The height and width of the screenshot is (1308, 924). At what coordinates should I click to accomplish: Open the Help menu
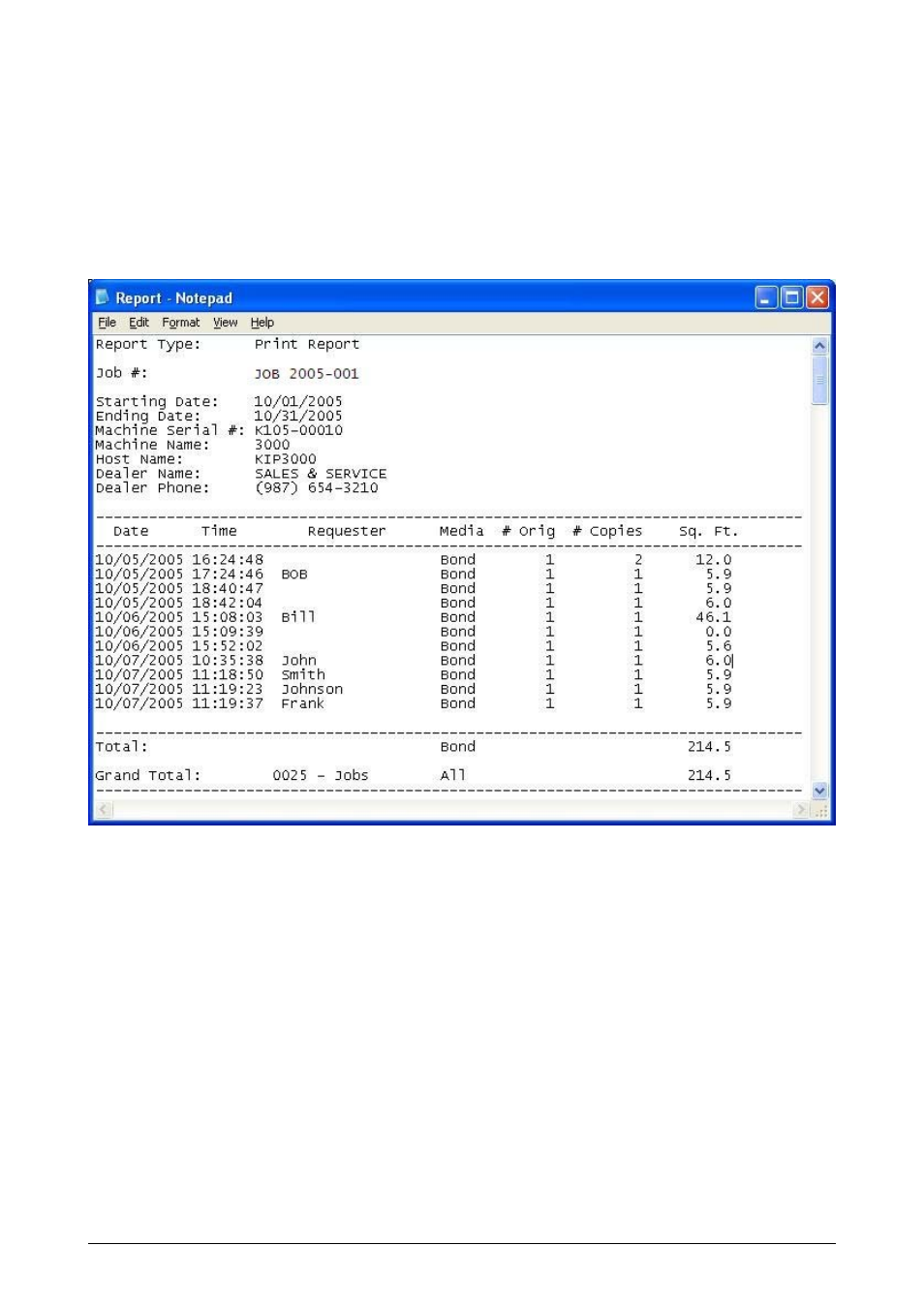click(262, 323)
